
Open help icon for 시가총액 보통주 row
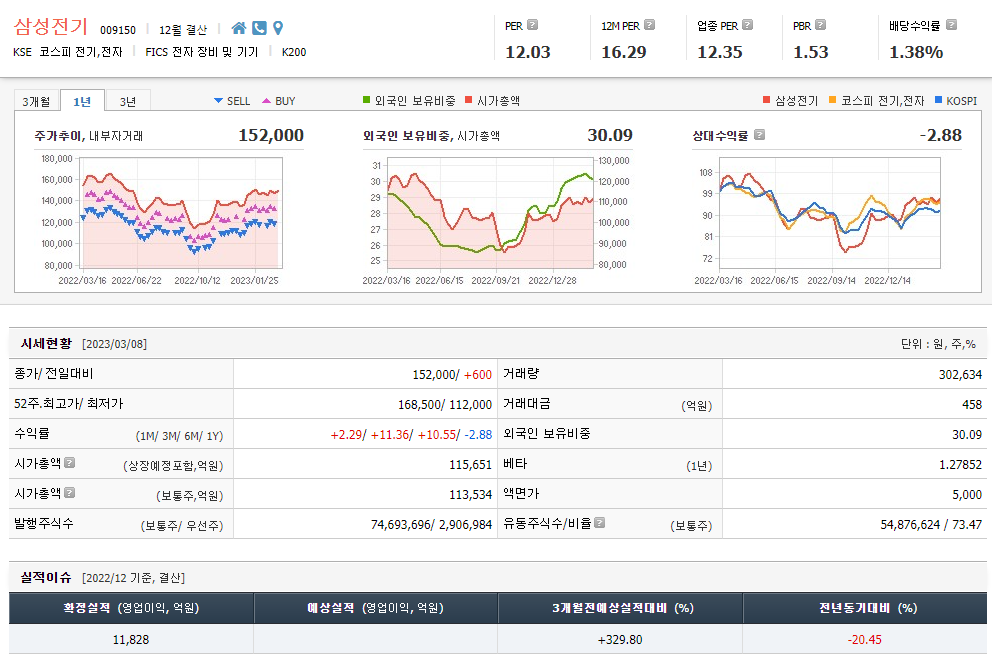point(70,492)
